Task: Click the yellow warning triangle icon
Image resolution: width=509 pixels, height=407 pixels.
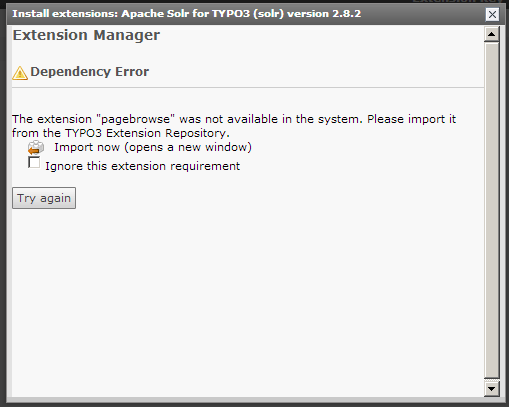Action: pos(20,73)
